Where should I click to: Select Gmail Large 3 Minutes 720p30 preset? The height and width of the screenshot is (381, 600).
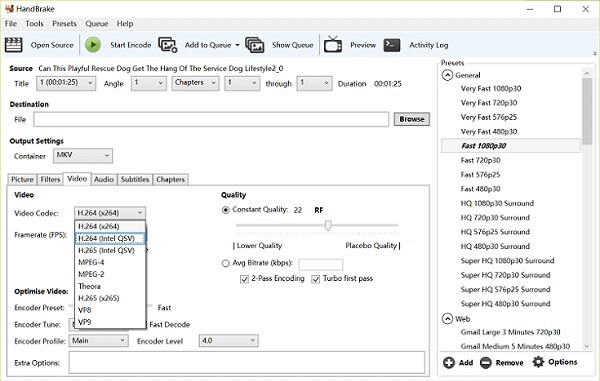(510, 332)
